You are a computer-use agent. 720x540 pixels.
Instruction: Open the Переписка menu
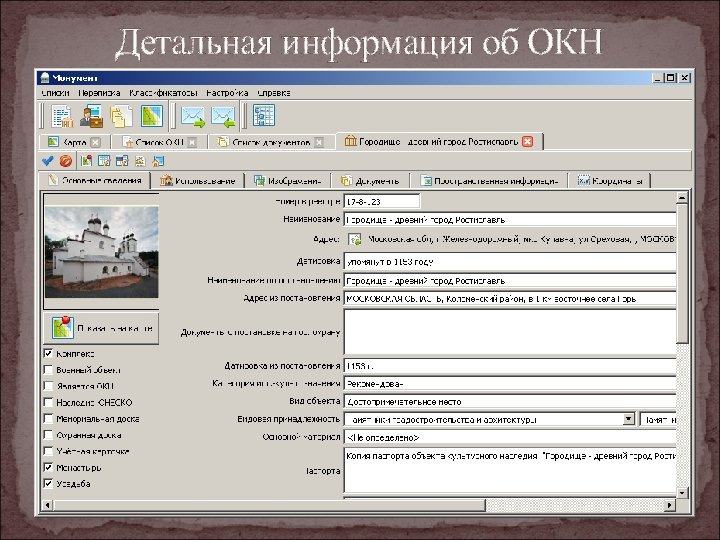[99, 93]
